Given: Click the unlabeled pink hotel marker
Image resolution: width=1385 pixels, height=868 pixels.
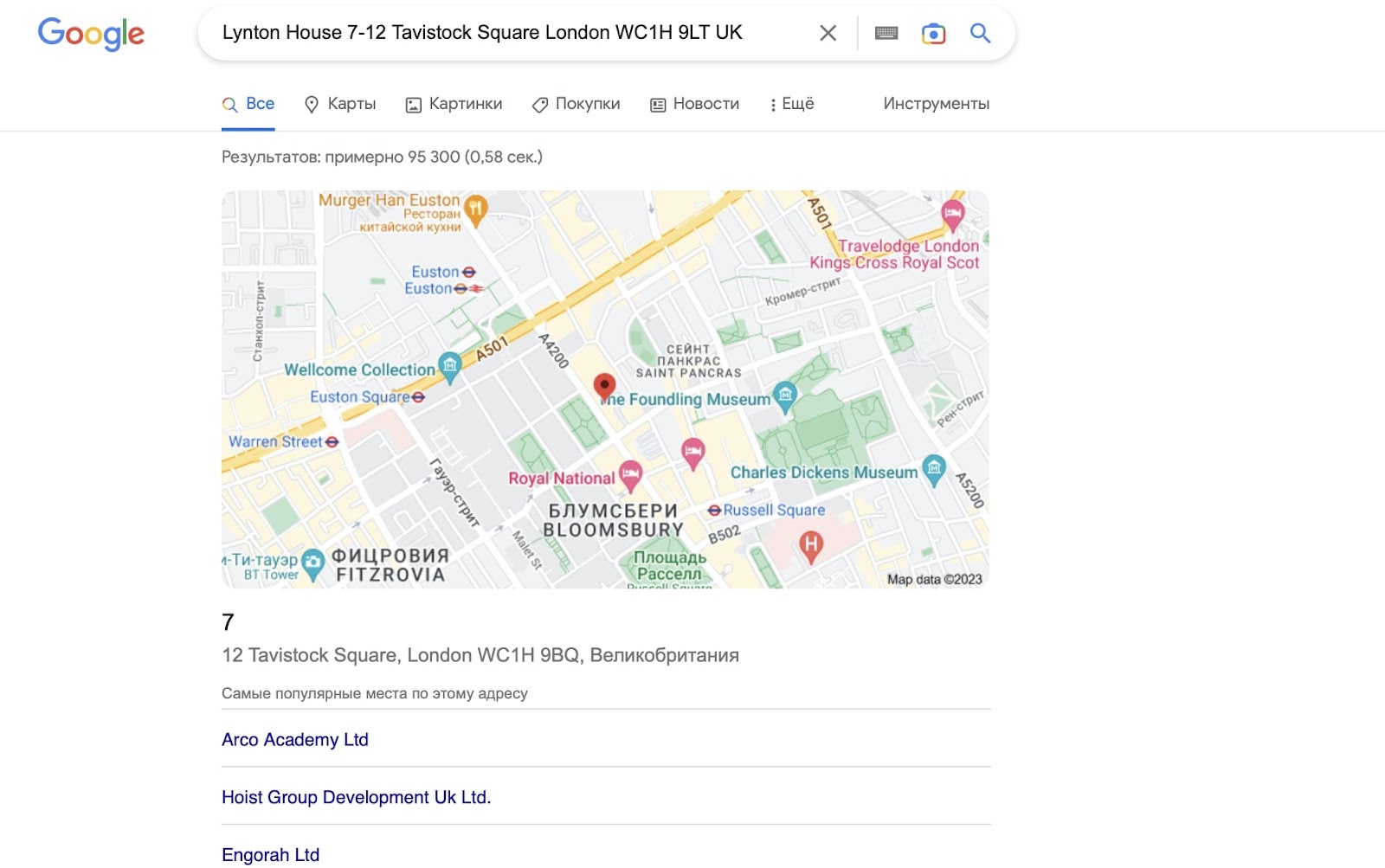Looking at the screenshot, I should point(692,453).
